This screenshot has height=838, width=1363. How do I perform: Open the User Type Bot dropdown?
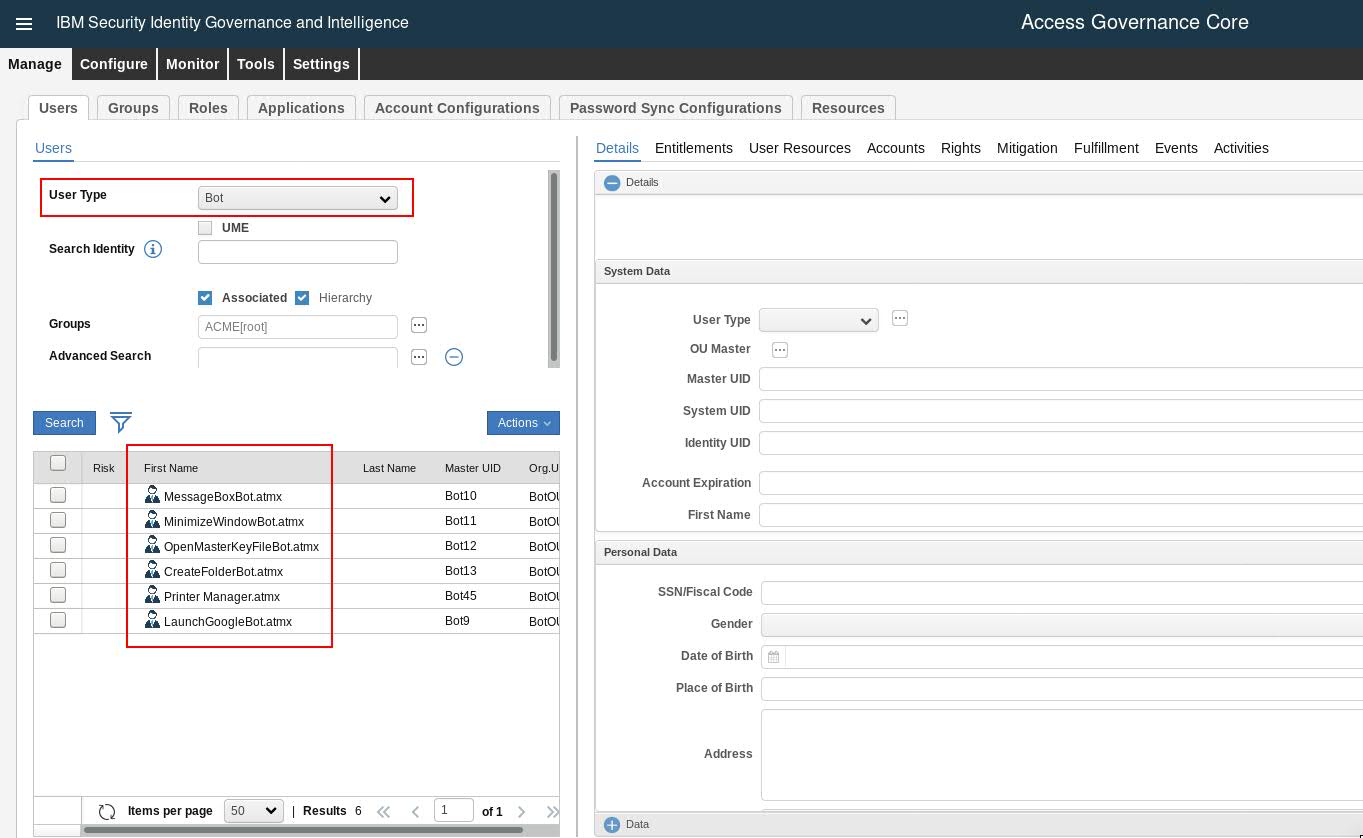pyautogui.click(x=298, y=198)
